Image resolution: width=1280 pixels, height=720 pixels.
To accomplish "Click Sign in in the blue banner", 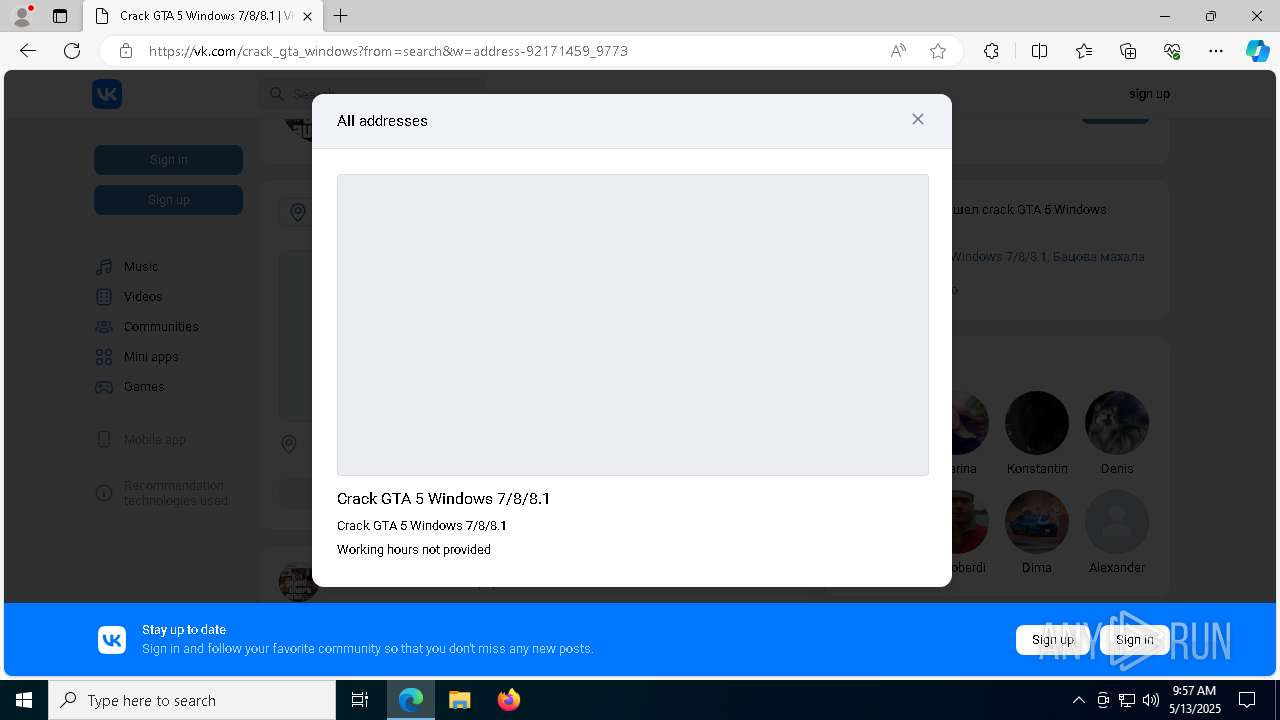I will (1135, 640).
